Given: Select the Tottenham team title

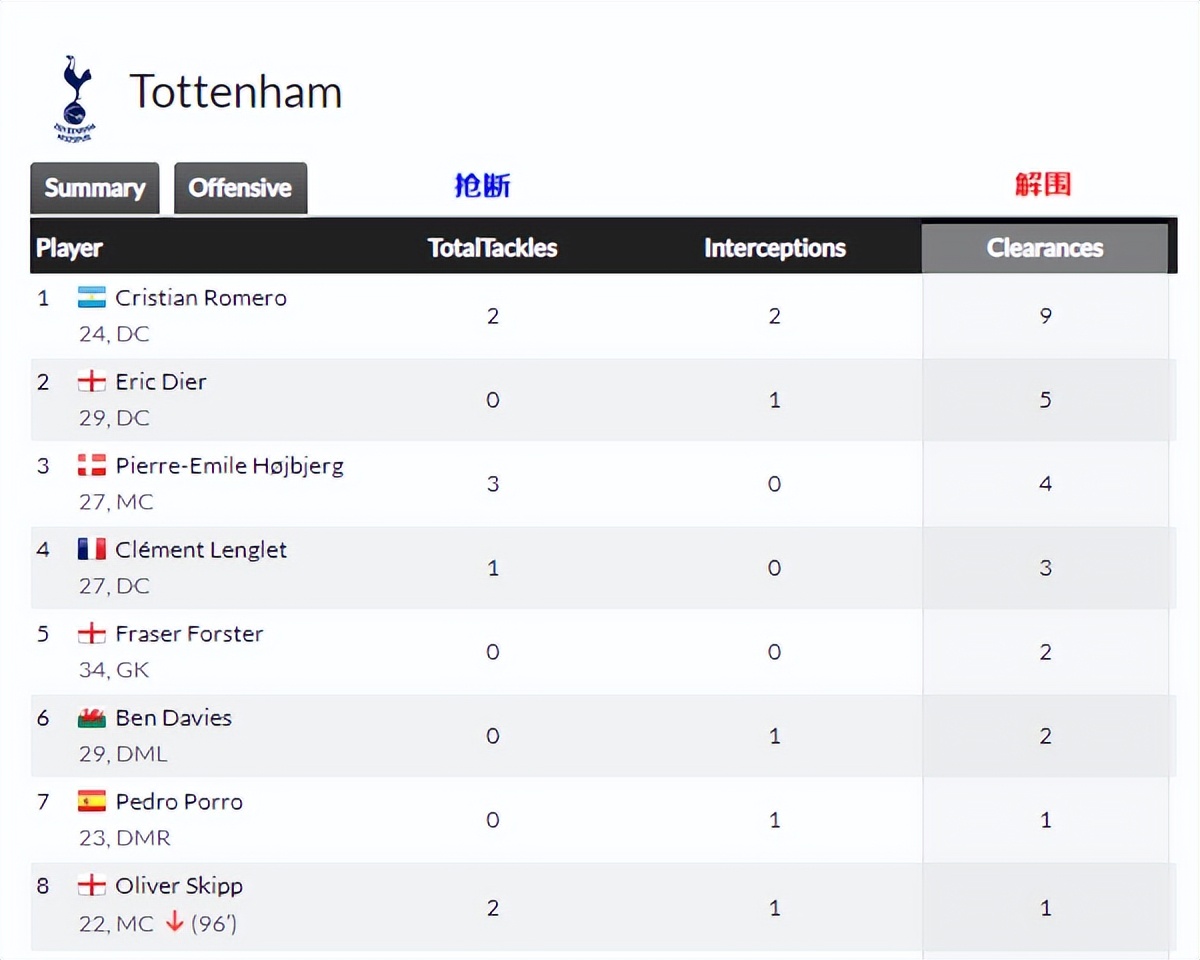Looking at the screenshot, I should [236, 92].
